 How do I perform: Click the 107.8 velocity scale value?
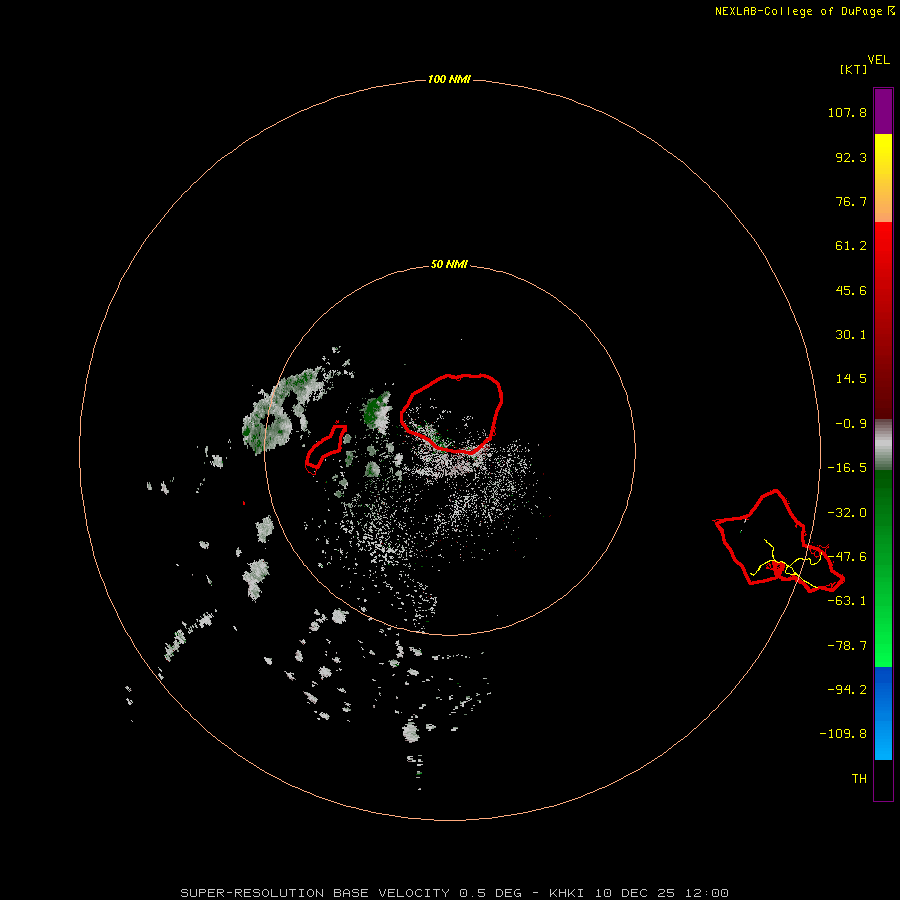(x=847, y=112)
